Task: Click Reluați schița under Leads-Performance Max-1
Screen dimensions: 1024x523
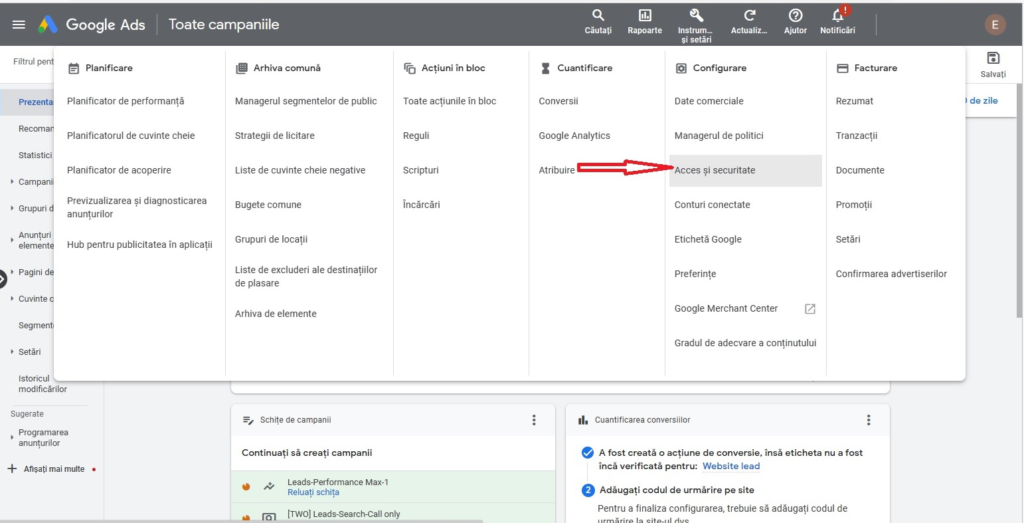Action: click(x=313, y=492)
